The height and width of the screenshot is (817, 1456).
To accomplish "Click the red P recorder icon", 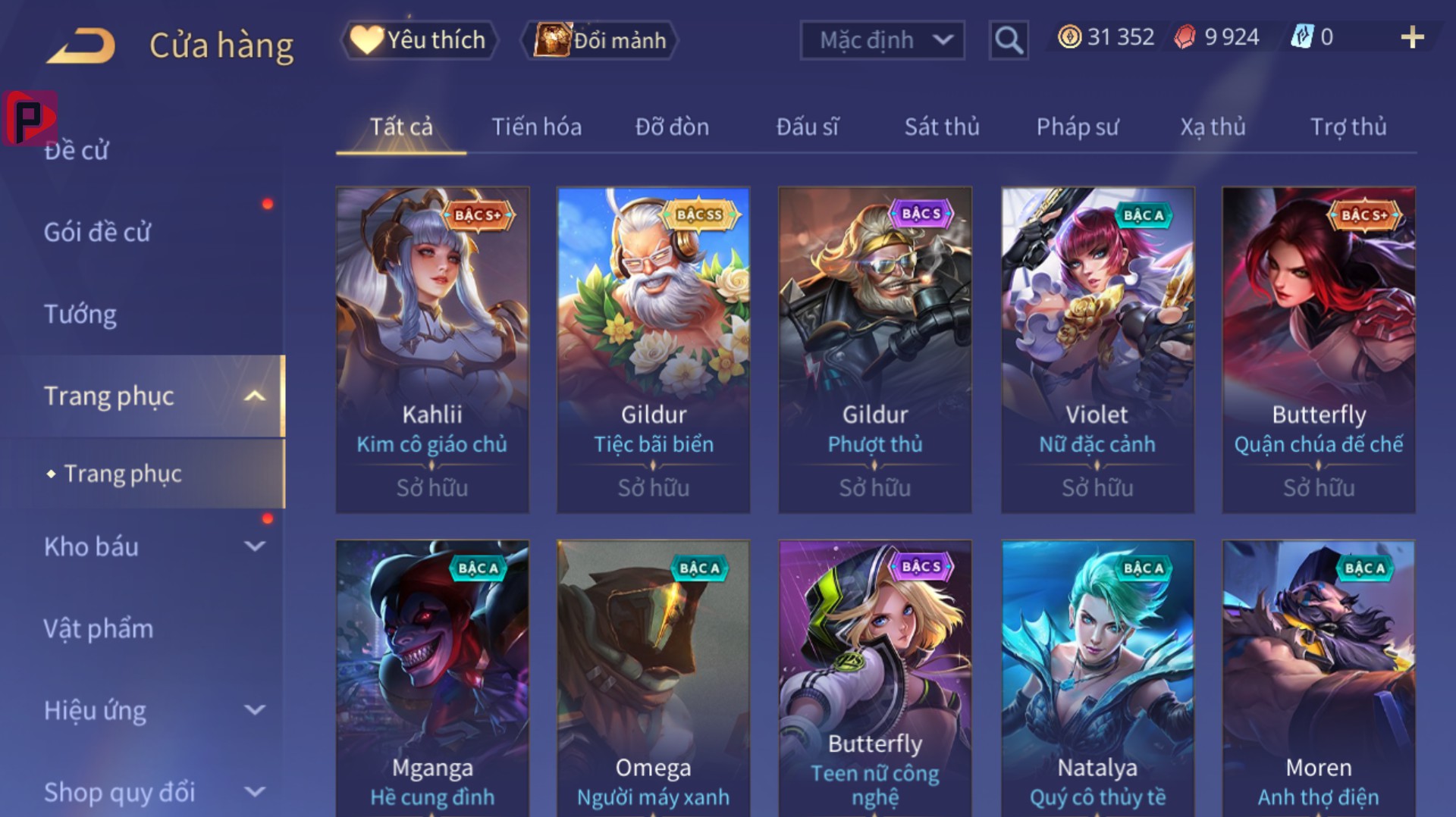I will 30,118.
